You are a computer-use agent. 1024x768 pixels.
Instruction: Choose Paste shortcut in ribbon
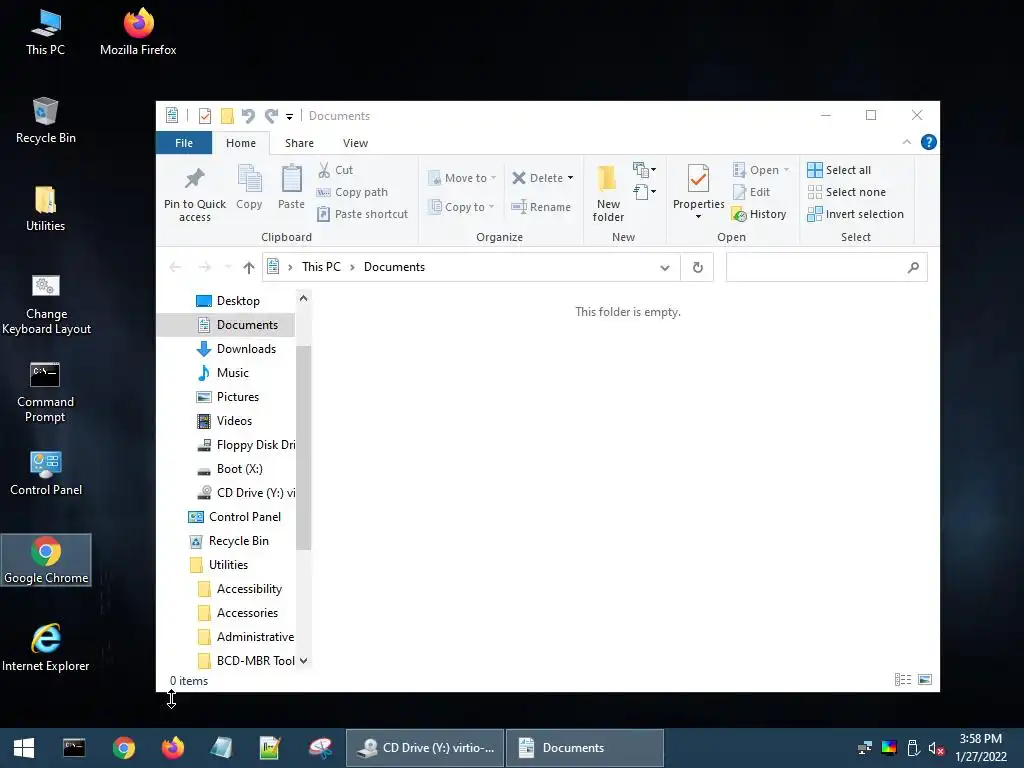(x=362, y=214)
